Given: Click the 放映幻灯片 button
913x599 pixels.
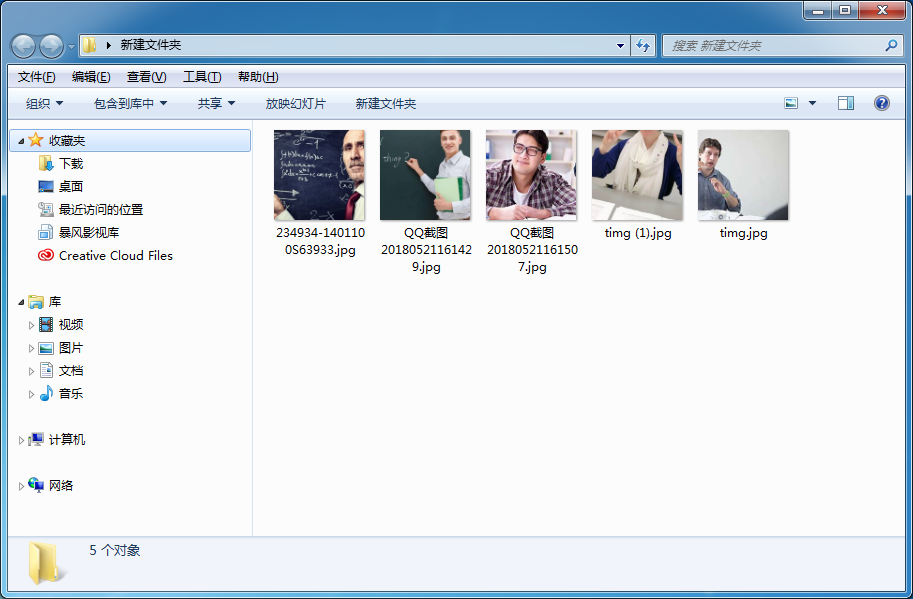Looking at the screenshot, I should (x=295, y=104).
